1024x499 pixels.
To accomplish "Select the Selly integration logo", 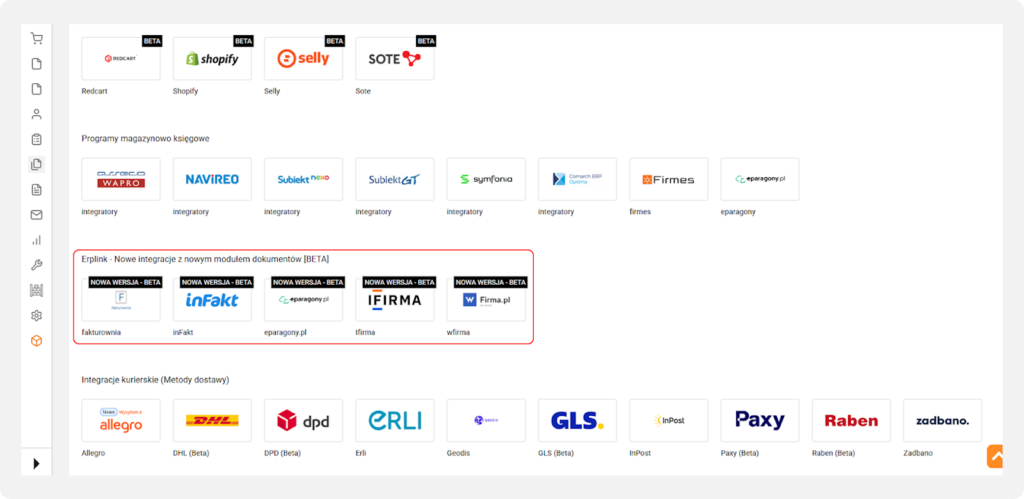I will (x=304, y=59).
